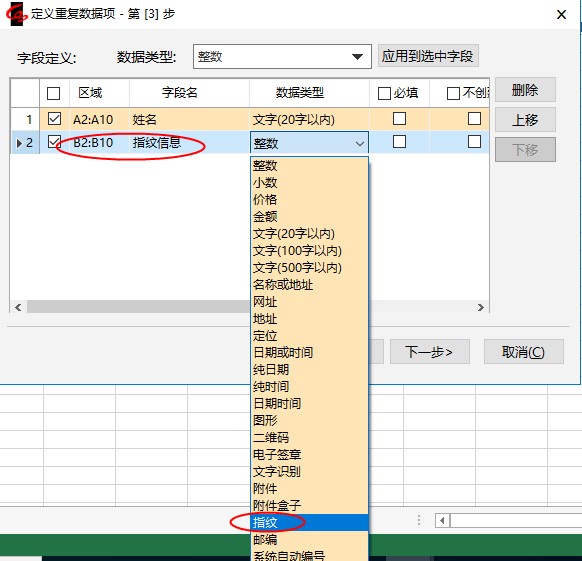The image size is (582, 561).
Task: Click the red app logo in title bar
Action: [17, 14]
